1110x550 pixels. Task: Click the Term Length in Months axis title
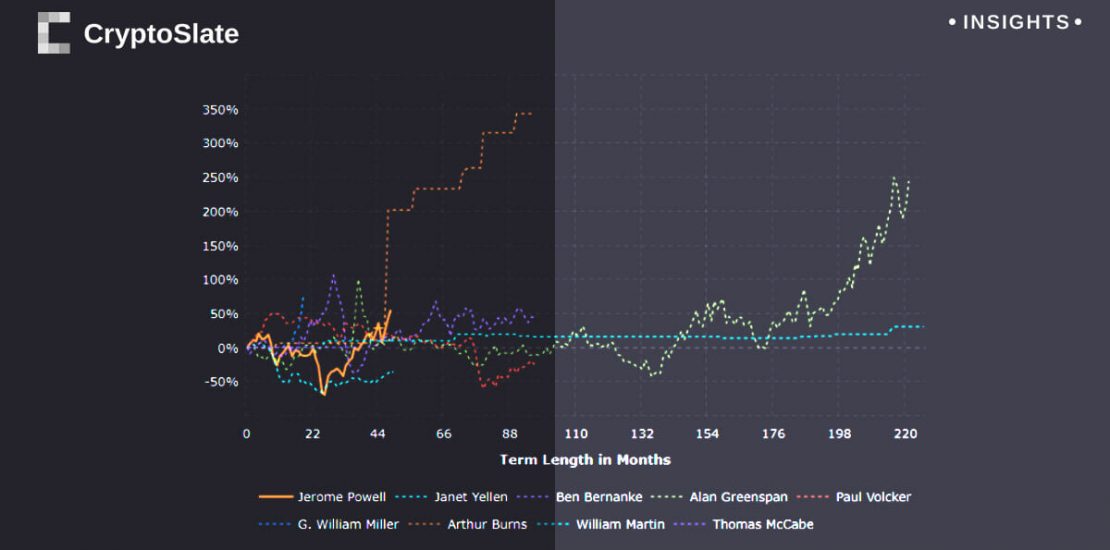point(585,460)
